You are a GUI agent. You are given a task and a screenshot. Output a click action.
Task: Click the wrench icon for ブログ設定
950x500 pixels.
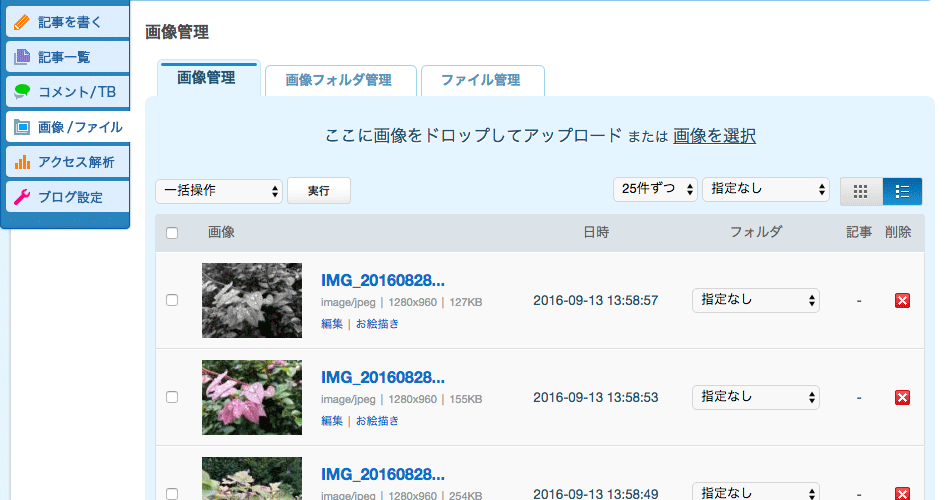(x=22, y=196)
